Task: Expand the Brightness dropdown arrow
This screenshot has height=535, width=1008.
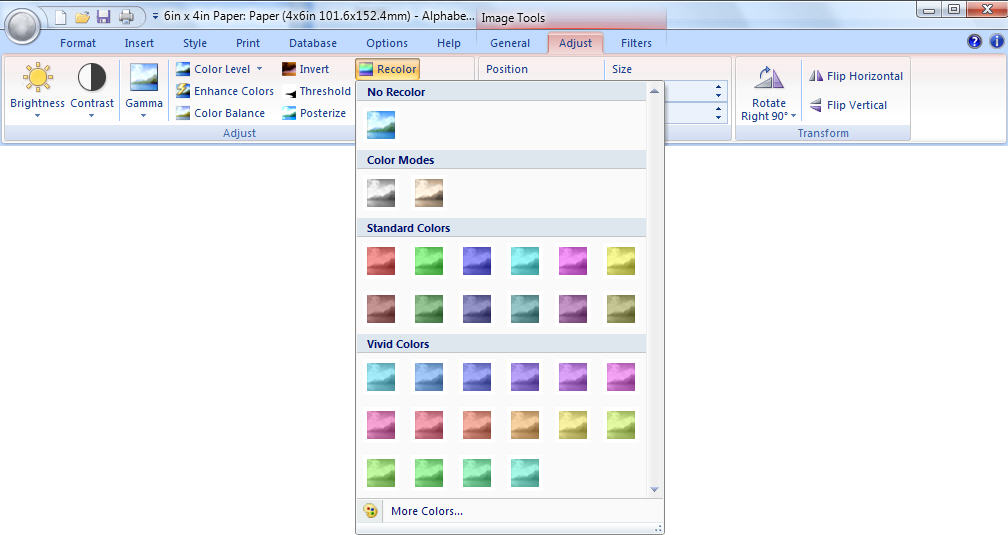Action: click(37, 116)
